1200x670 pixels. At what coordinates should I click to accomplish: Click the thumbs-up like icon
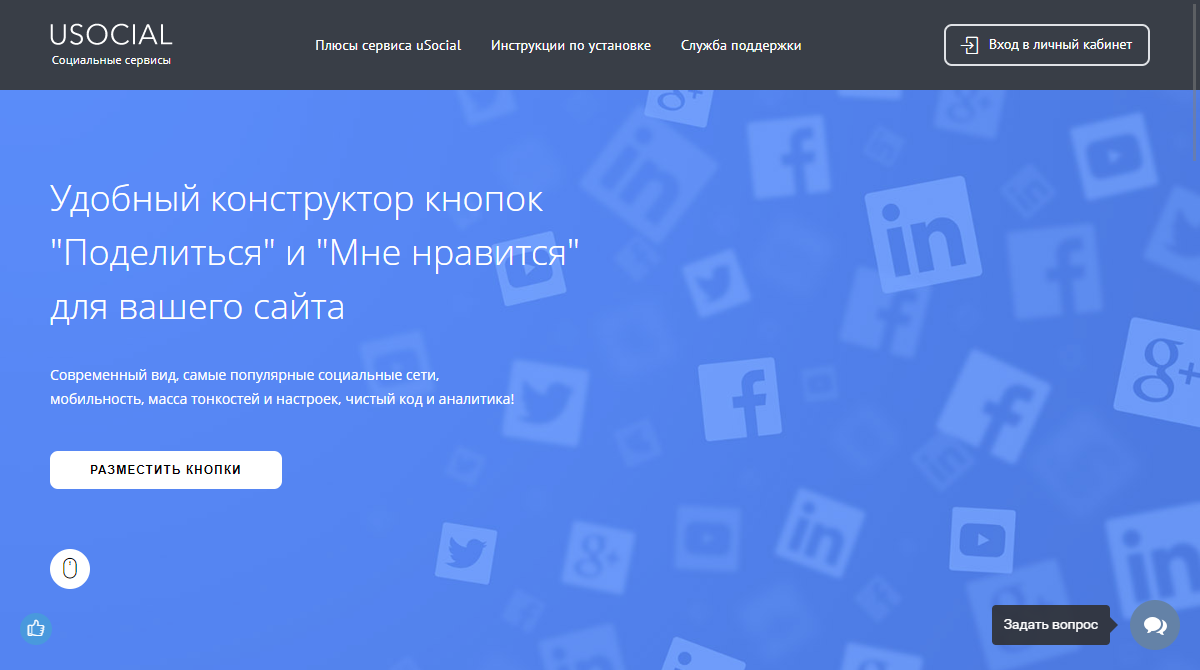[36, 629]
